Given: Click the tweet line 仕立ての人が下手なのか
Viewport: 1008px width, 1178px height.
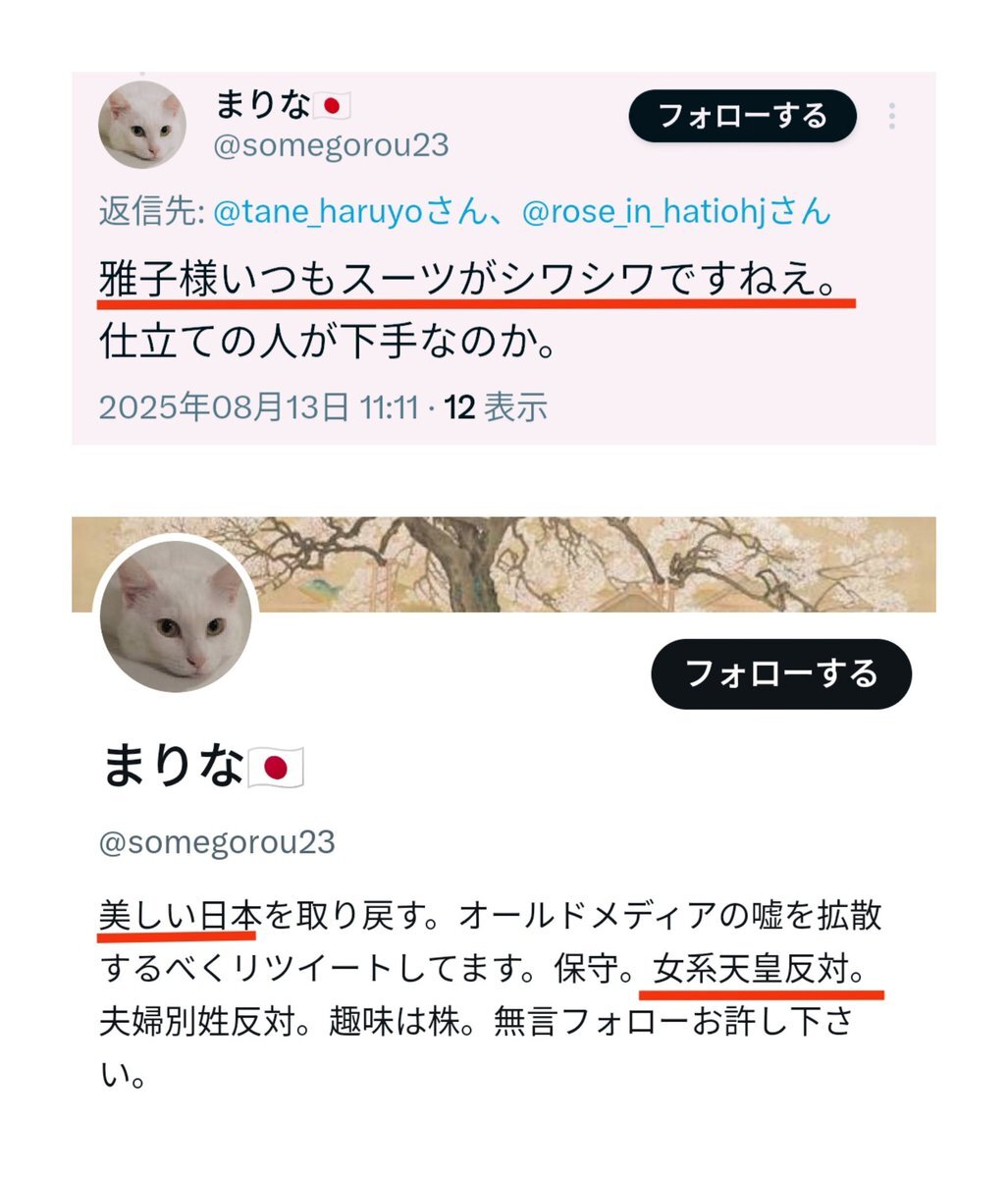Looking at the screenshot, I should point(328,341).
